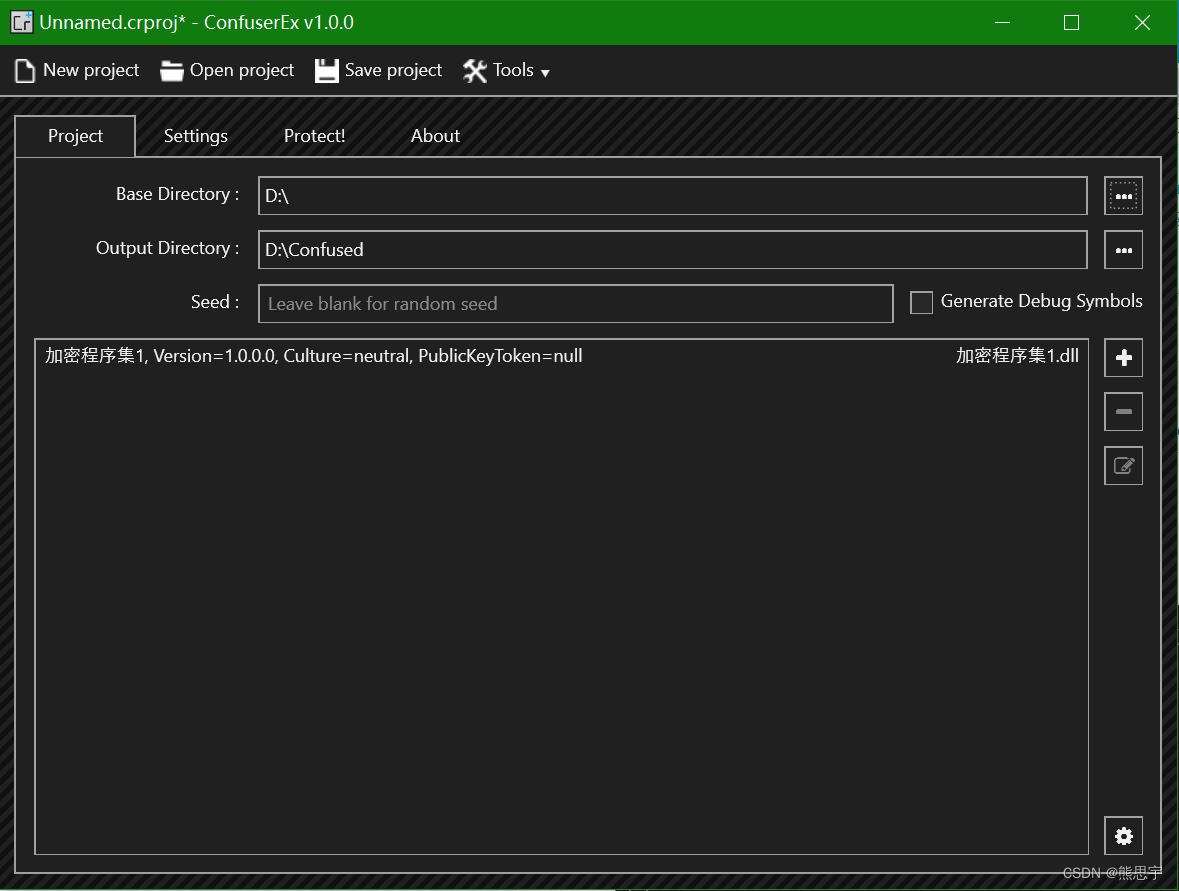Click the ConfuserEx app icon in title bar

click(x=22, y=22)
